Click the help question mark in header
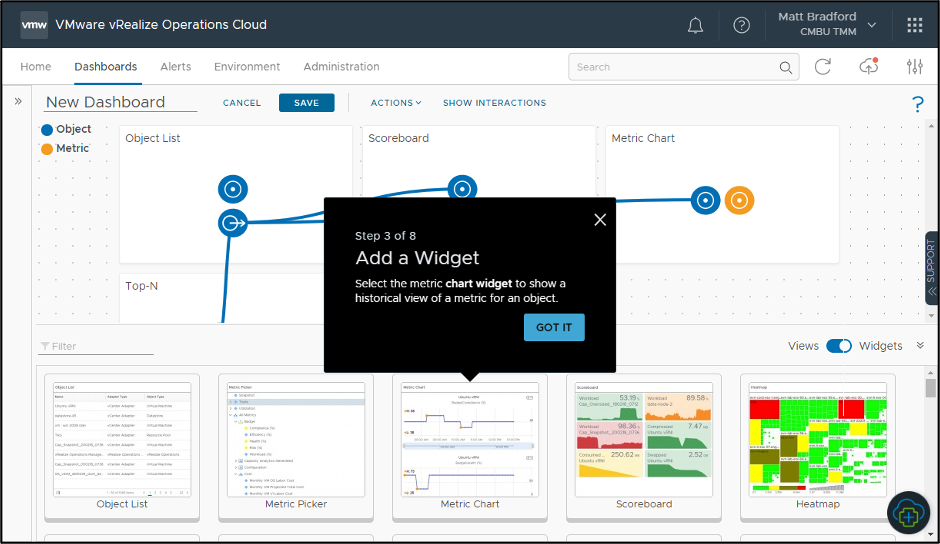Screen dimensions: 940x544 click(741, 25)
